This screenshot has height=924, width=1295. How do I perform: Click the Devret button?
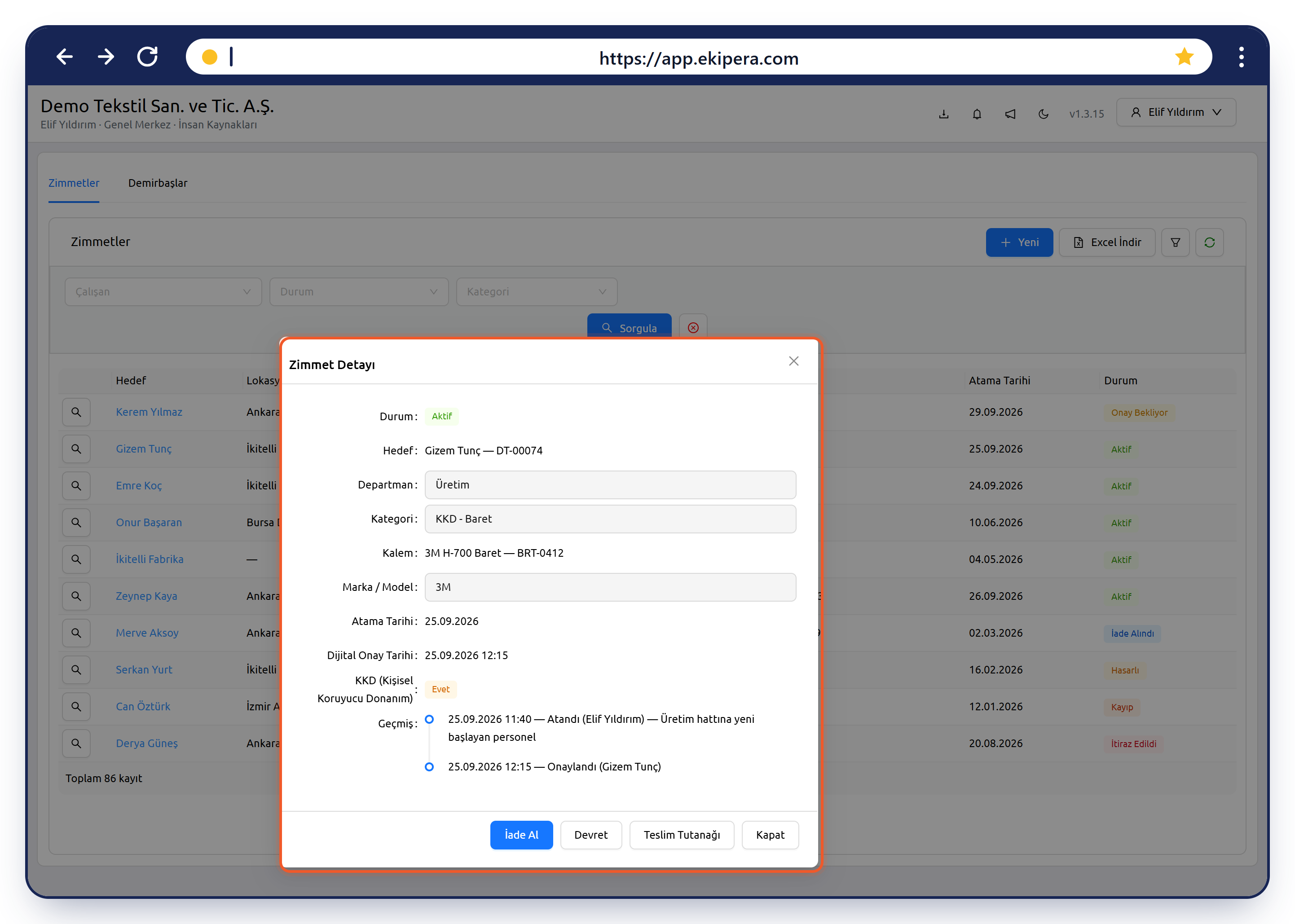click(x=590, y=835)
